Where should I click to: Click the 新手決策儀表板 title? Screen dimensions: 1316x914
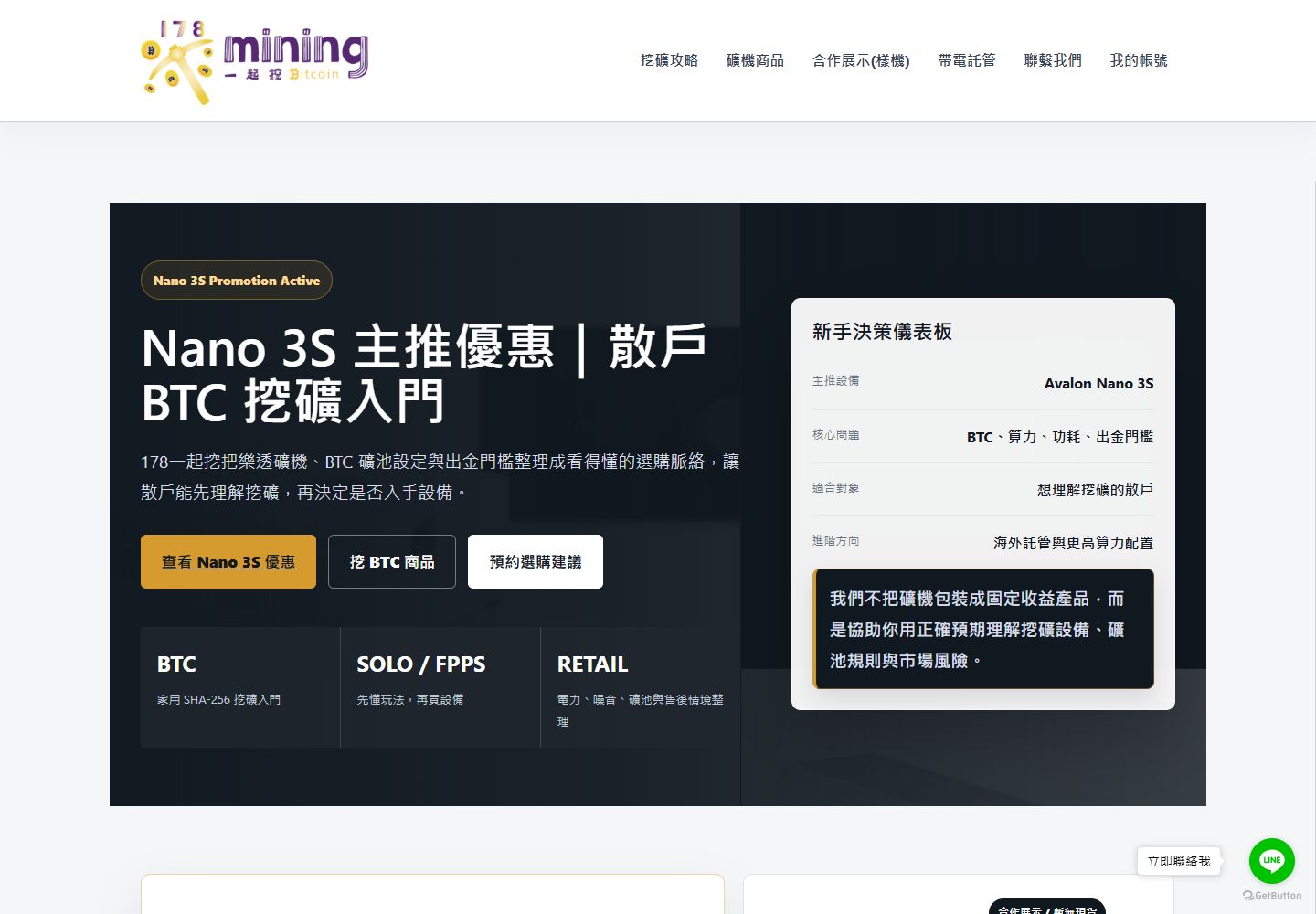[x=883, y=332]
